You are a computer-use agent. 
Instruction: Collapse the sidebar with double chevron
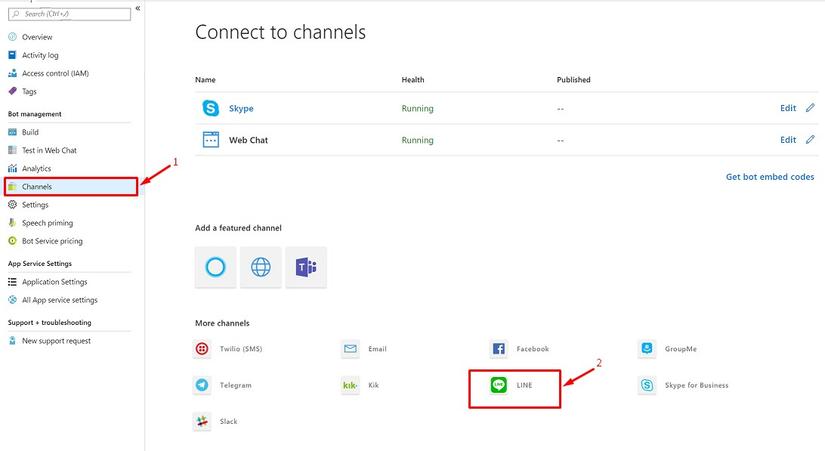(x=138, y=8)
